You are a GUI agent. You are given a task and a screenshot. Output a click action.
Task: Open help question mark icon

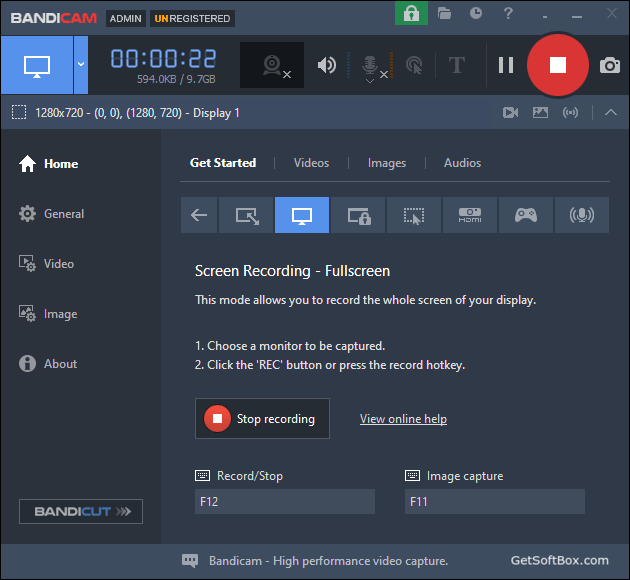tap(508, 14)
